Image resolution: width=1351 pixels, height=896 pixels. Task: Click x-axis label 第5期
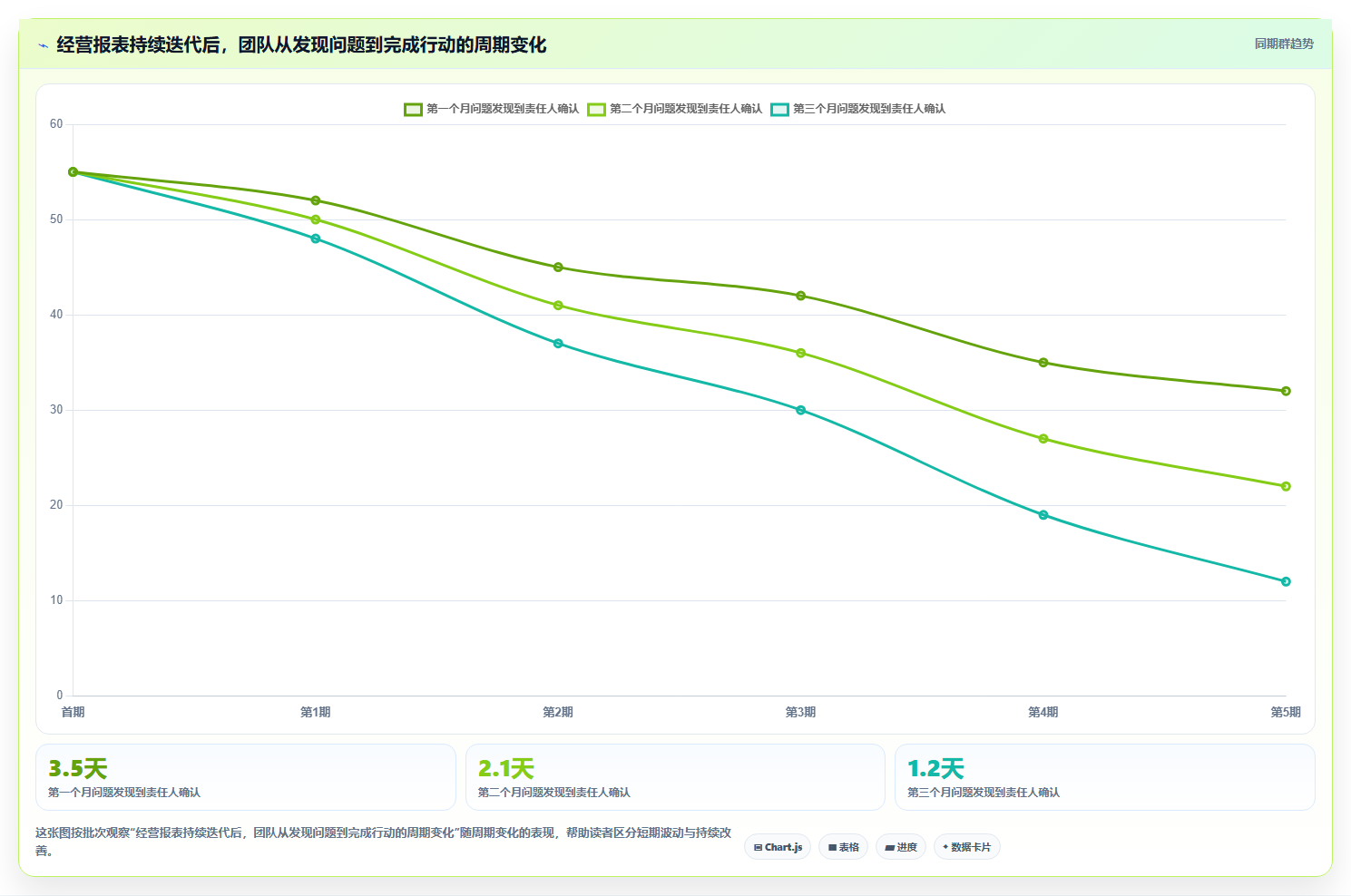point(1286,712)
